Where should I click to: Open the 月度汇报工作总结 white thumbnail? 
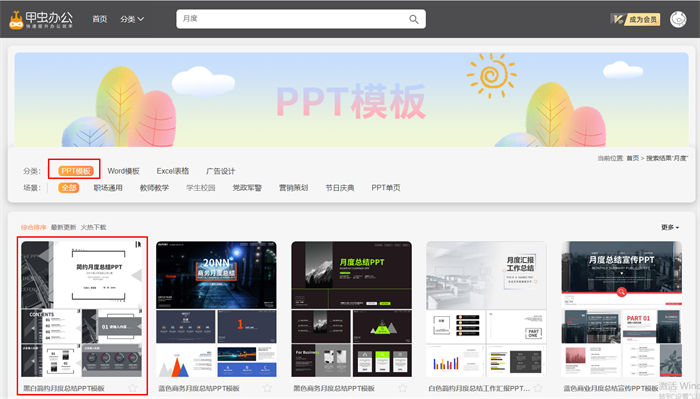487,309
